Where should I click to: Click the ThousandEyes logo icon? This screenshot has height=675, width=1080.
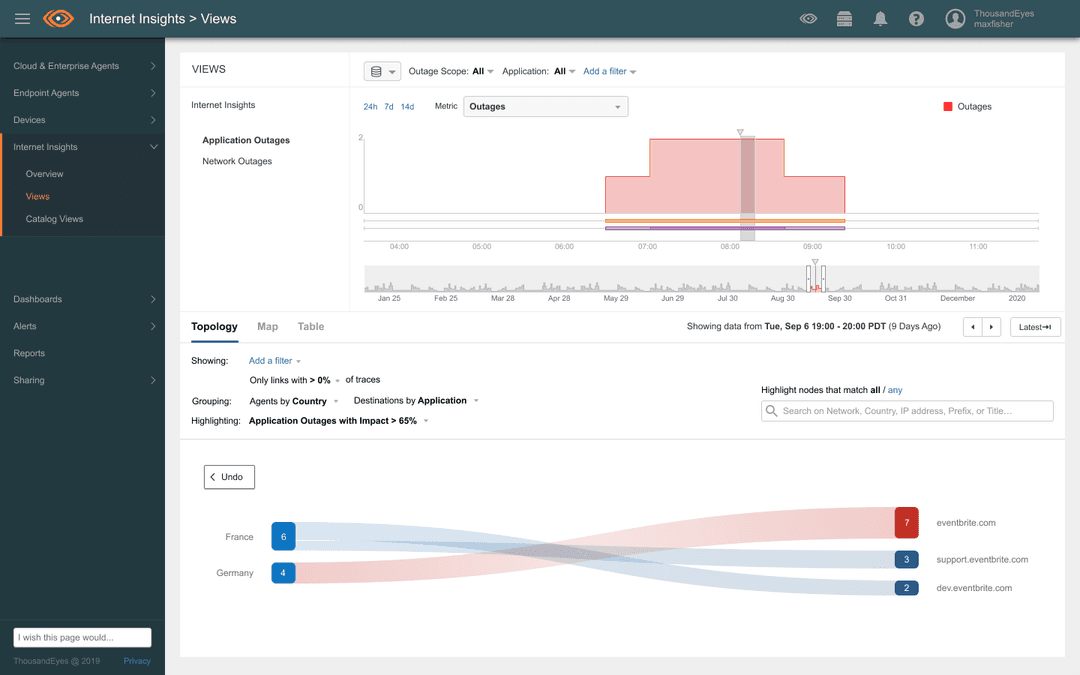coord(59,19)
